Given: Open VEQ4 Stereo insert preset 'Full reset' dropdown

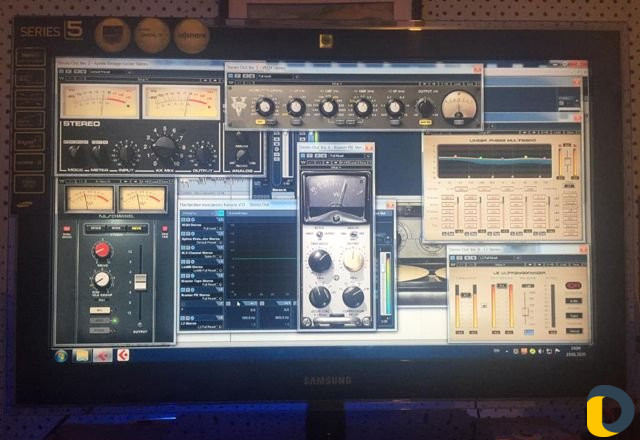Looking at the screenshot, I should [x=210, y=229].
